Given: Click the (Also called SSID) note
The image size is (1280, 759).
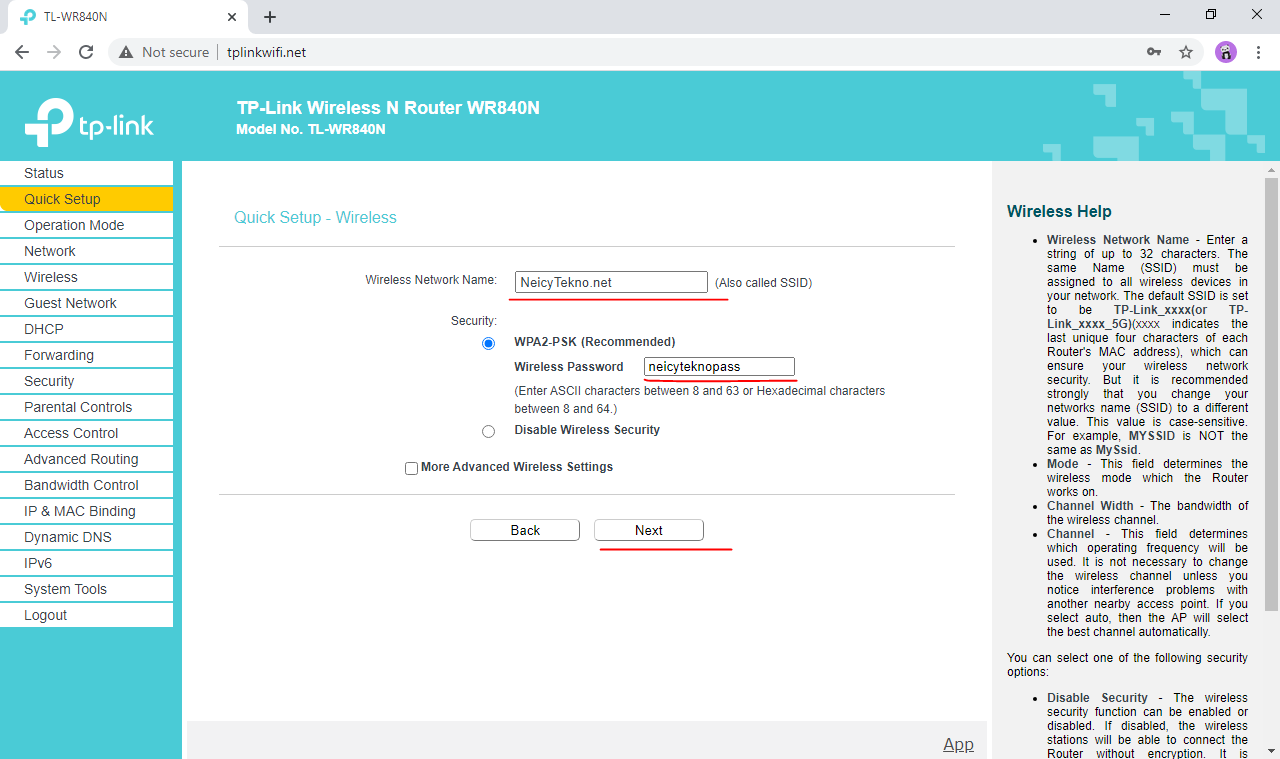Looking at the screenshot, I should point(763,283).
